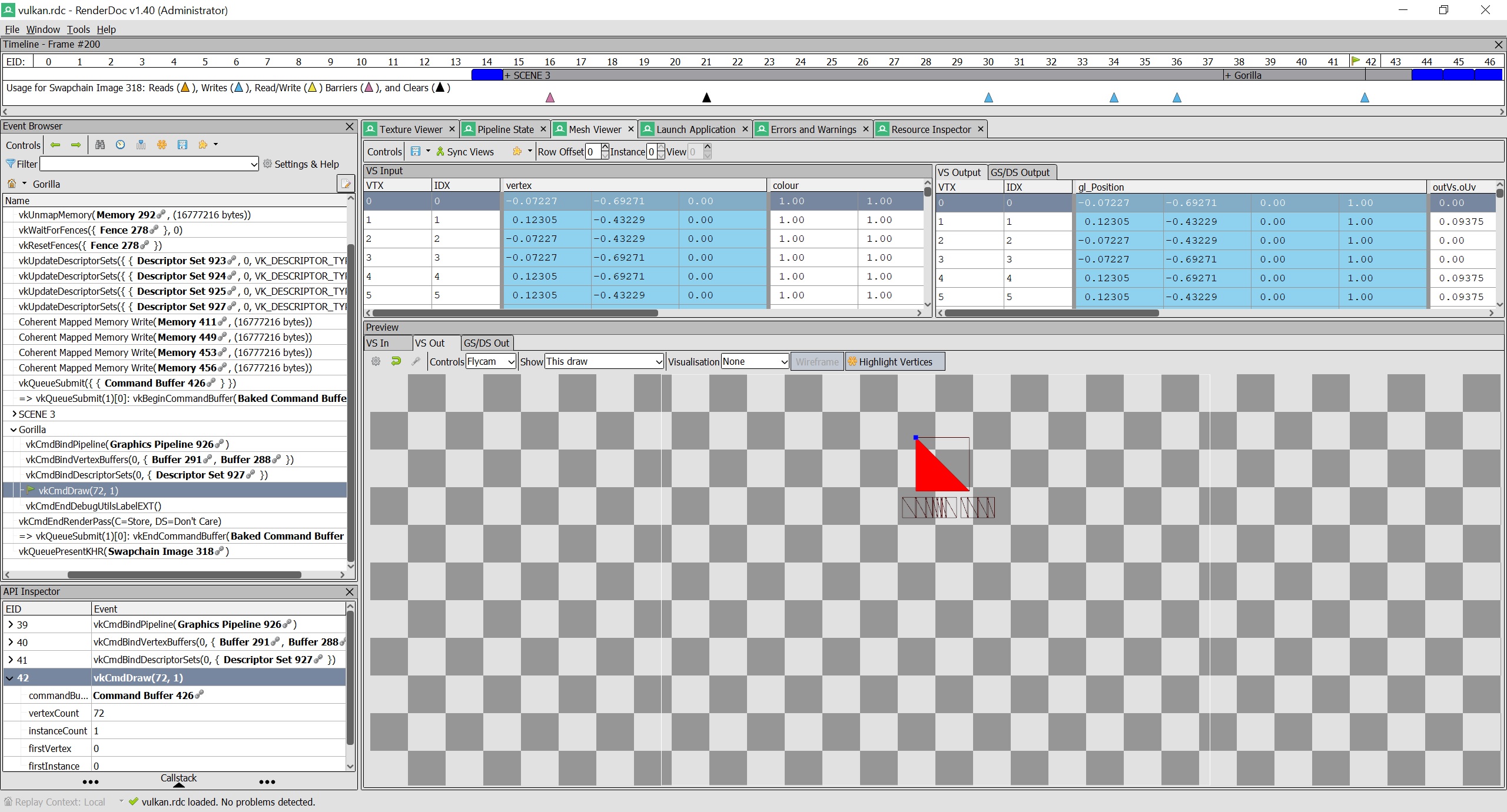Click the orange asterisk bookmark icon
The width and height of the screenshot is (1507, 812).
coord(162,145)
